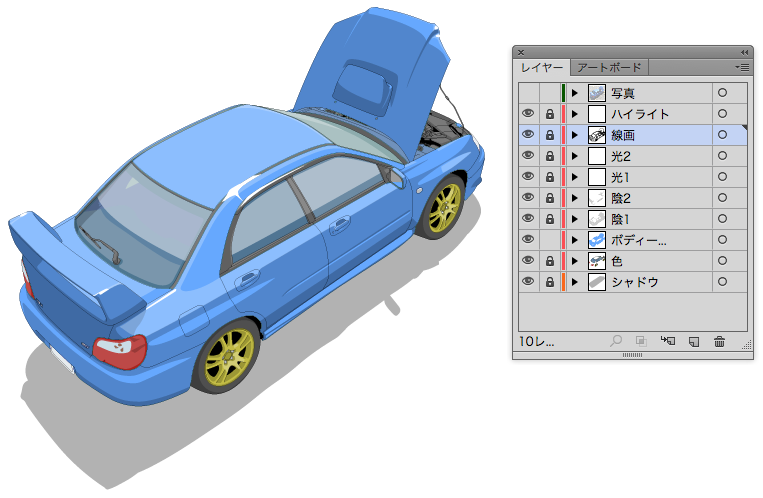
Task: Target the 写真 layer circle
Action: pyautogui.click(x=722, y=92)
